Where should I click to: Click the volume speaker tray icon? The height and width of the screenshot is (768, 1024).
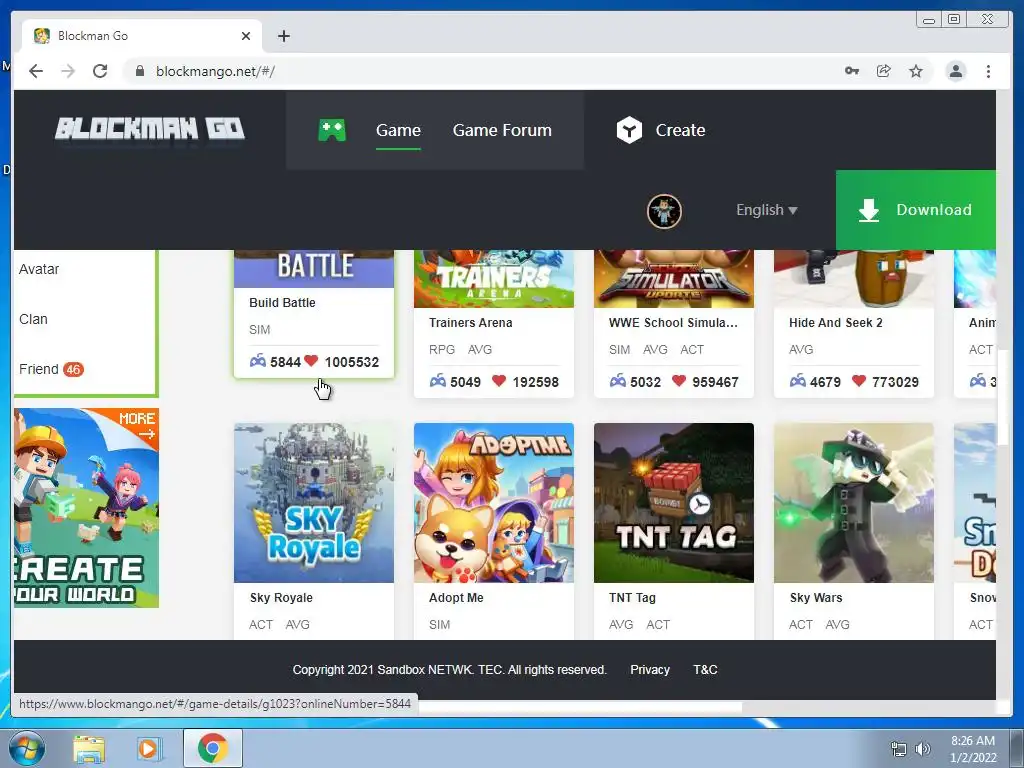922,749
